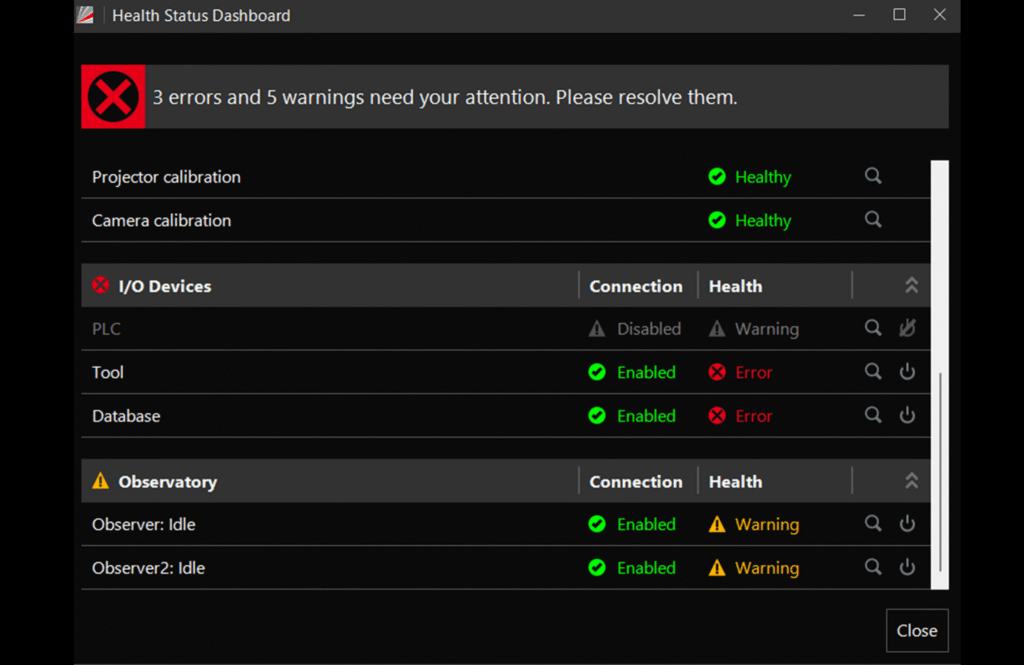Inspect Observer2: Idle with magnifier icon
1024x665 pixels.
click(873, 567)
